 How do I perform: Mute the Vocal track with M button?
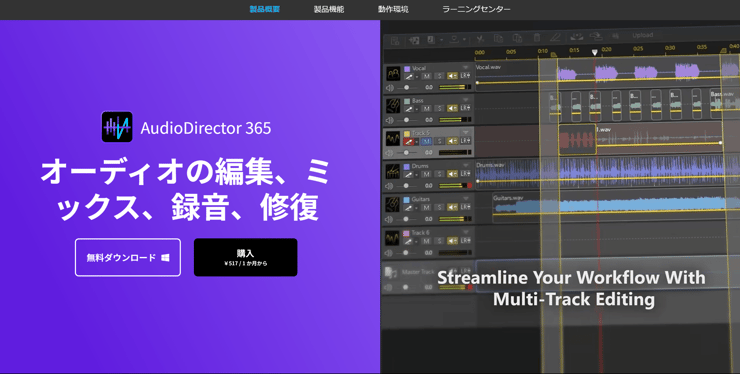[427, 76]
